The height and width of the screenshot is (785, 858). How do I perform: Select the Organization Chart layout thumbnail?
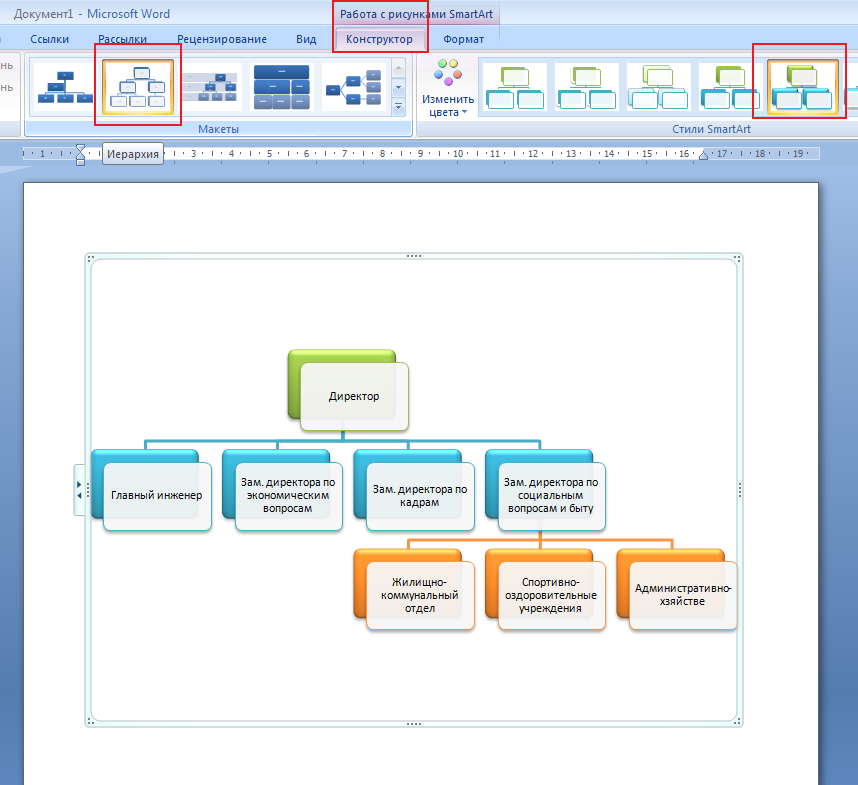(65, 87)
